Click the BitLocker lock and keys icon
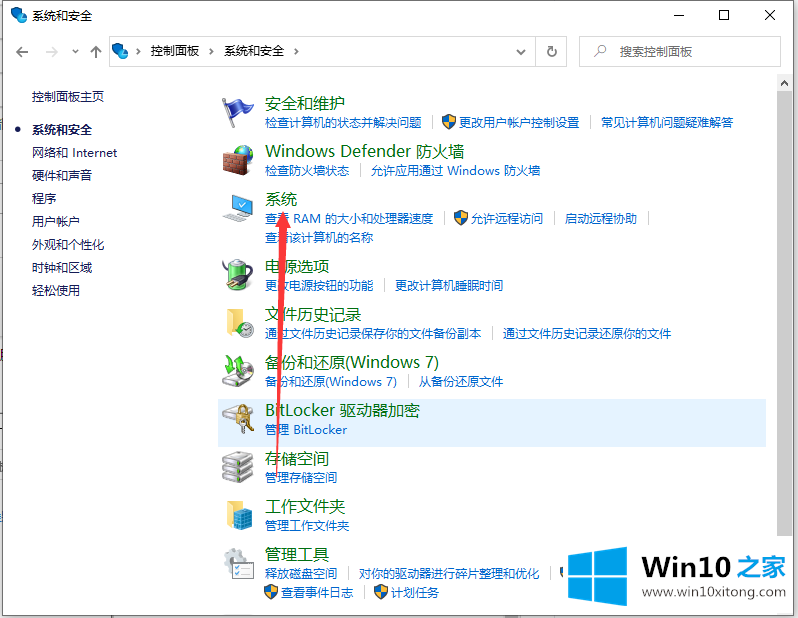This screenshot has width=798, height=618. coord(238,419)
